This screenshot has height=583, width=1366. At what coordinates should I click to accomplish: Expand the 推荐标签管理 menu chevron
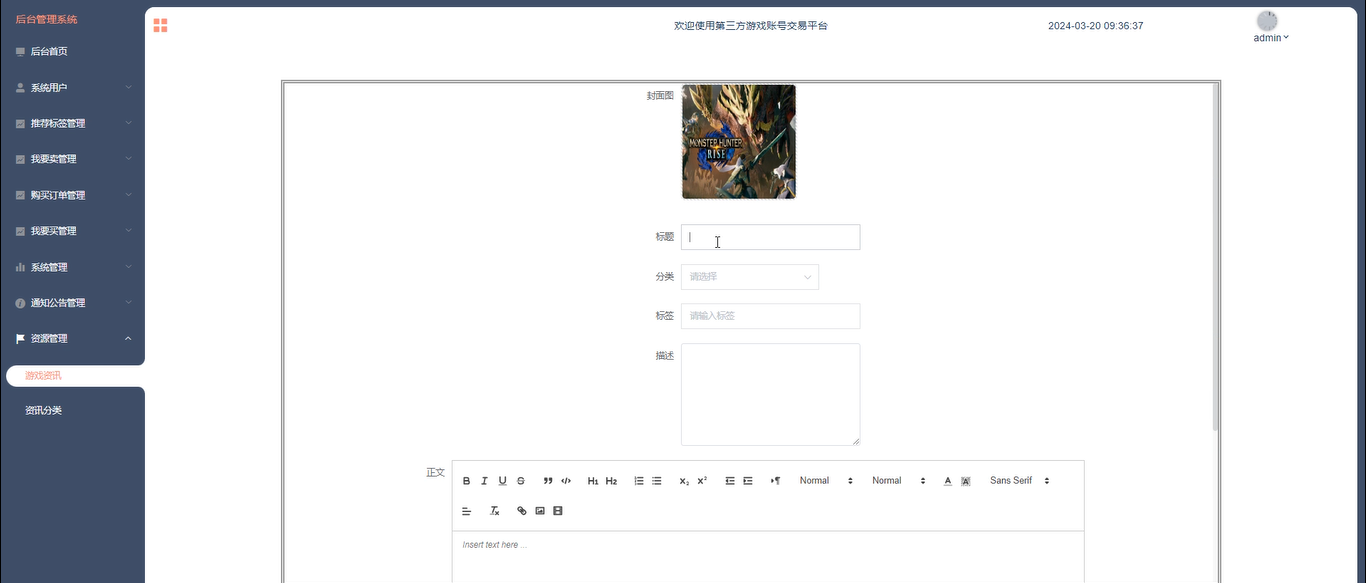tap(128, 124)
